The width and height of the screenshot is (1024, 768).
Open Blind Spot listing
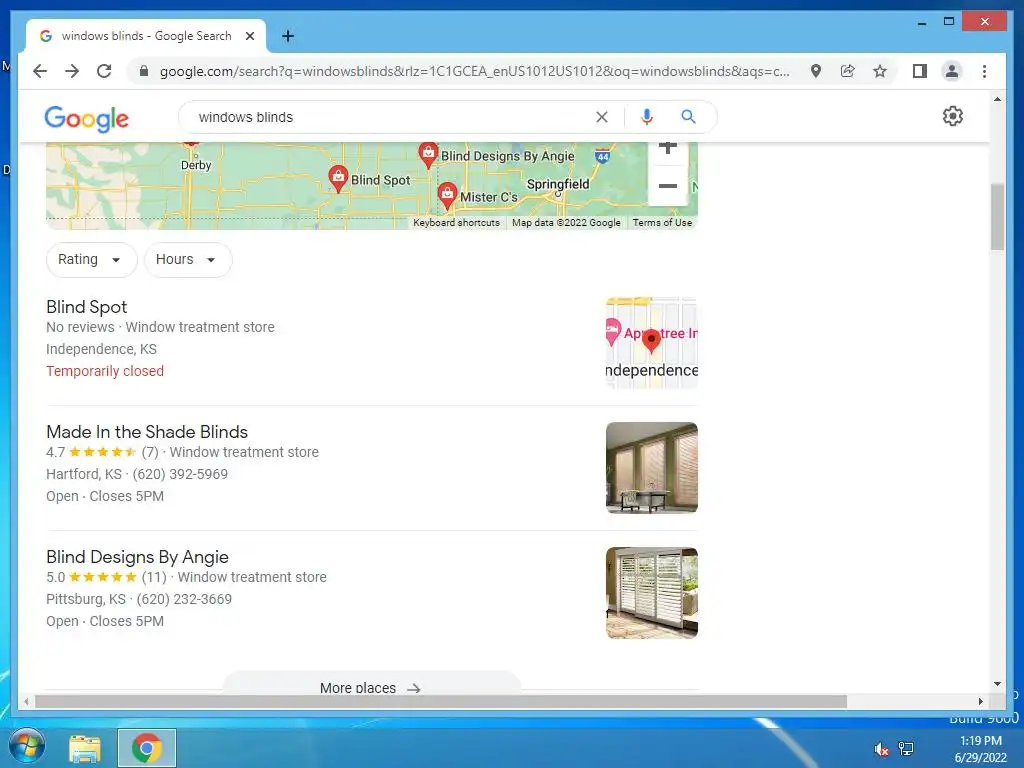click(86, 307)
